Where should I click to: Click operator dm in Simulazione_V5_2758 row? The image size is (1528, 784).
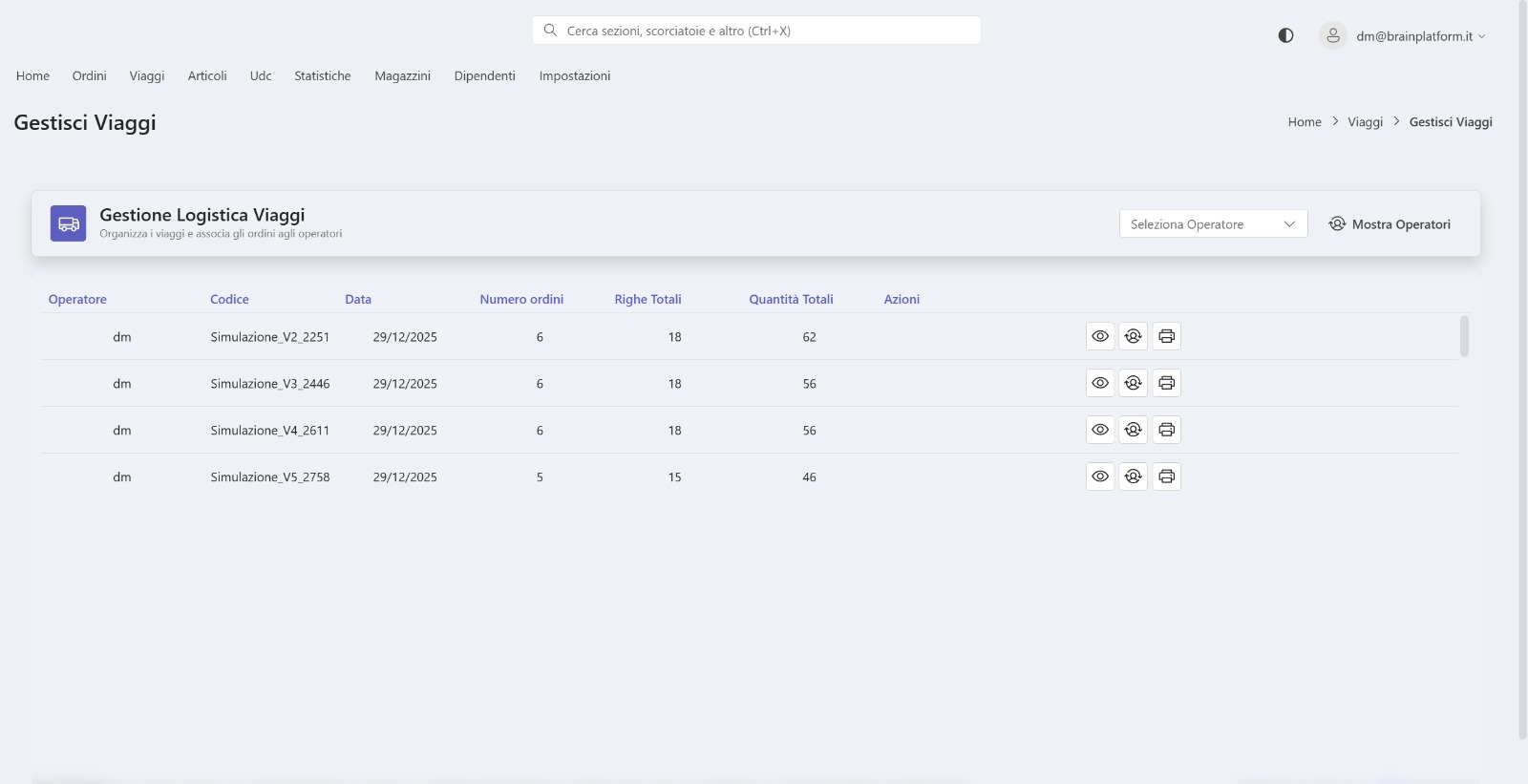[x=122, y=477]
